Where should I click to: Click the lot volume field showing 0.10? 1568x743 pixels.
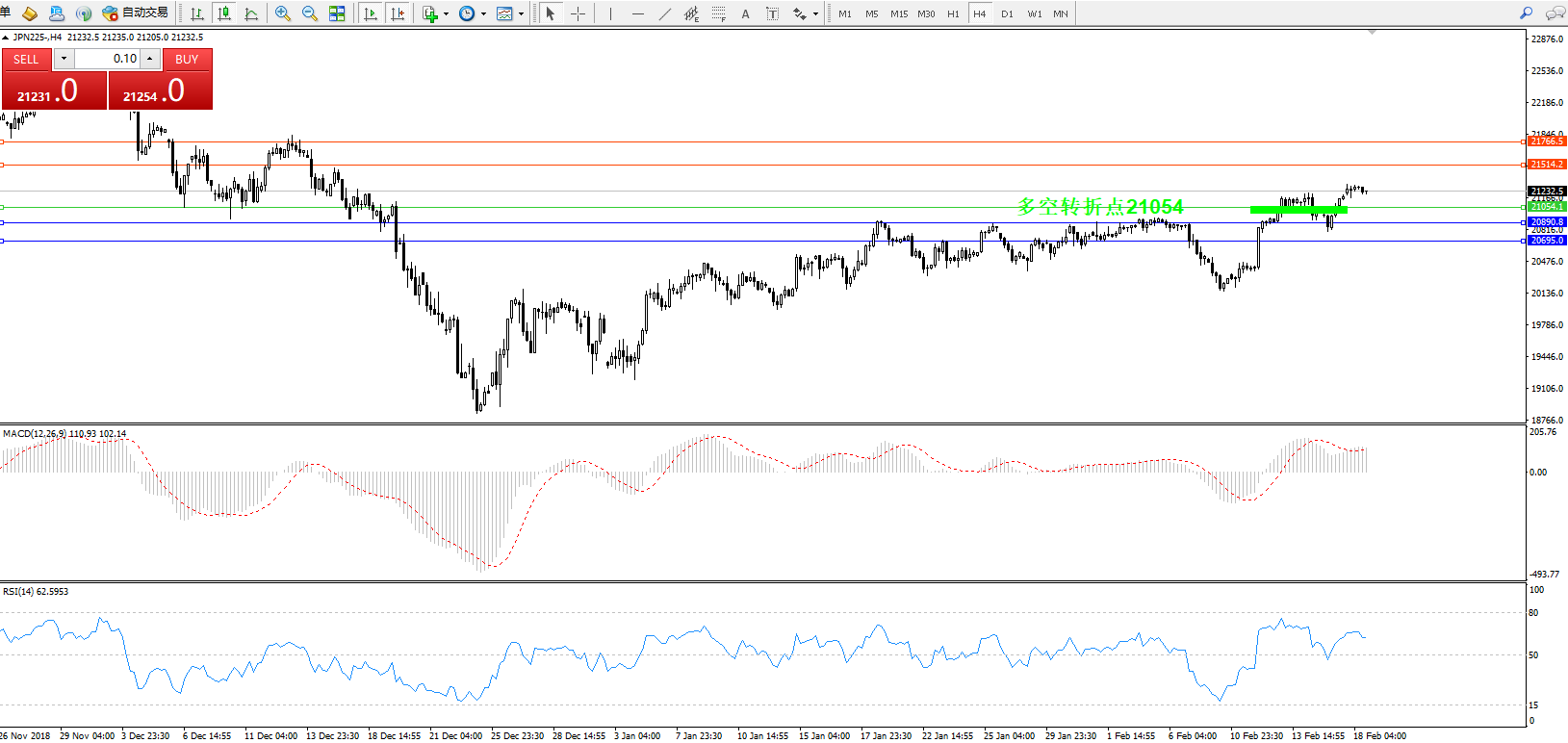108,59
